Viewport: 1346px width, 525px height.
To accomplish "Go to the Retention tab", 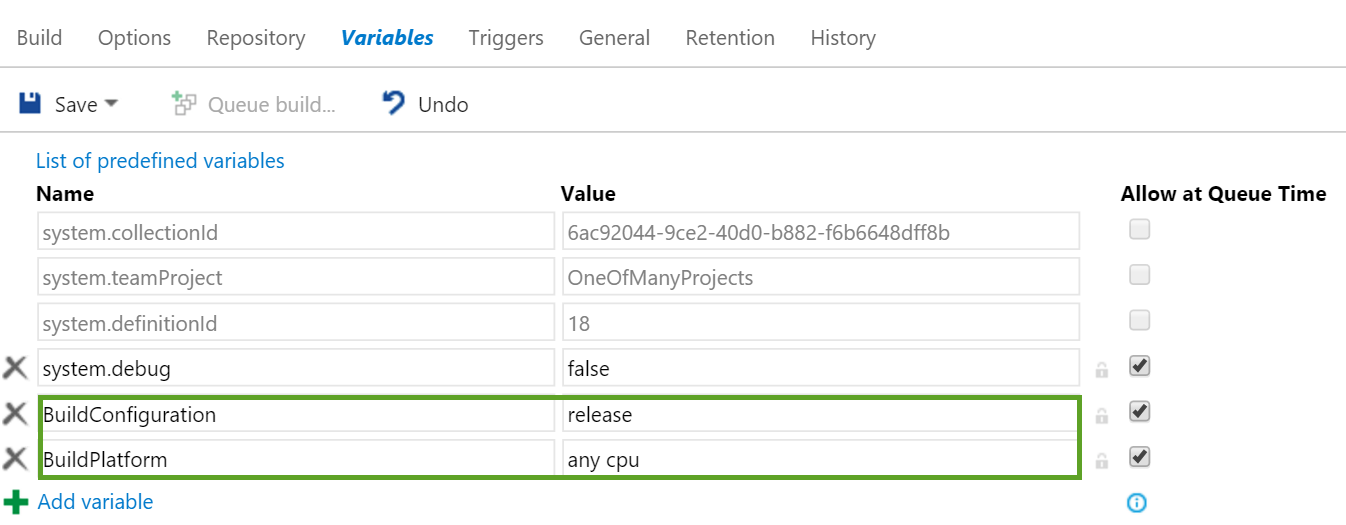I will (730, 38).
